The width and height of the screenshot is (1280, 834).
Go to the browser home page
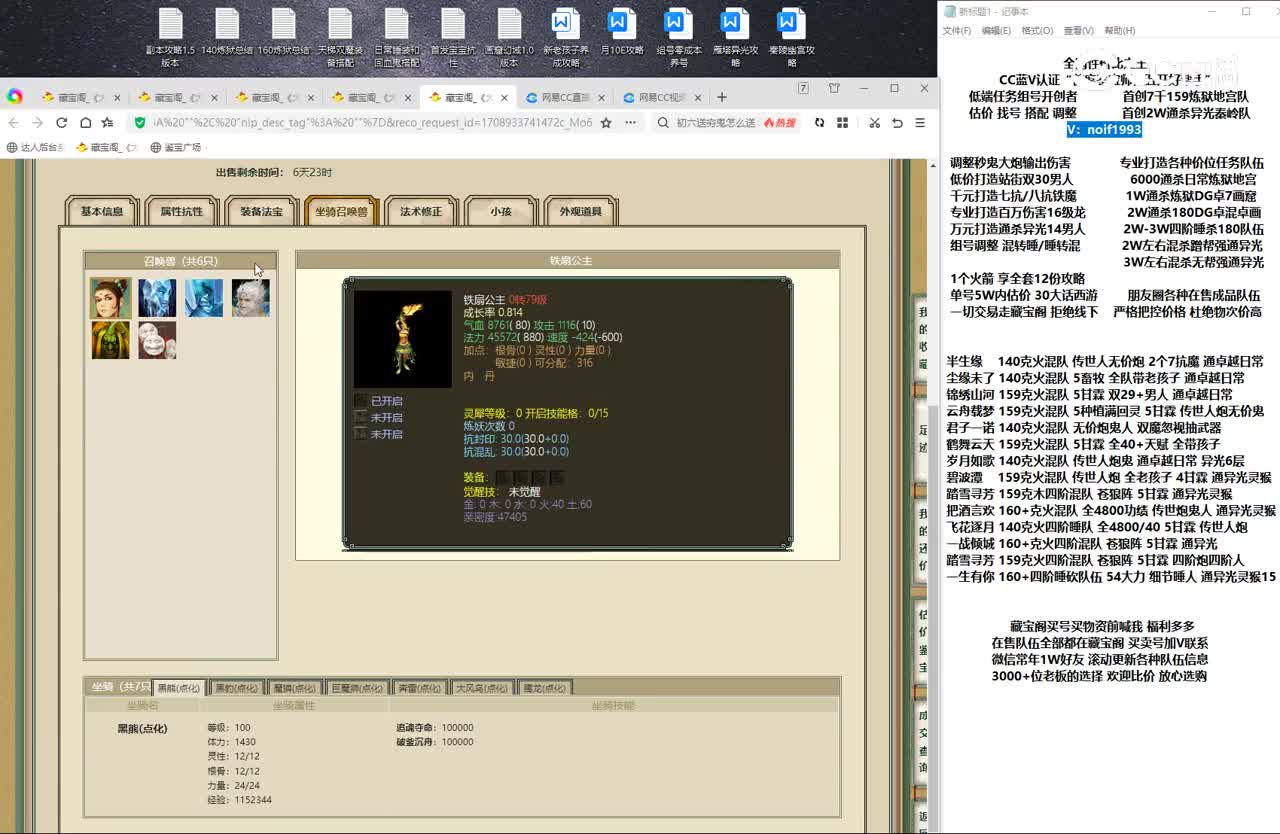click(x=85, y=123)
